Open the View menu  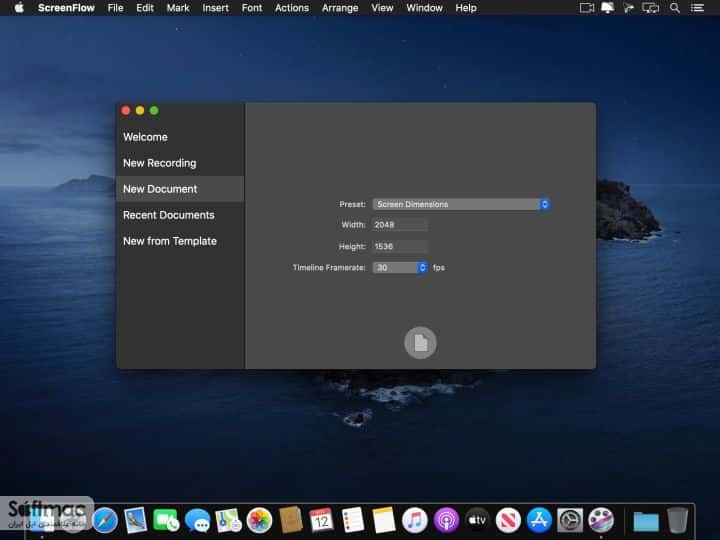click(382, 8)
